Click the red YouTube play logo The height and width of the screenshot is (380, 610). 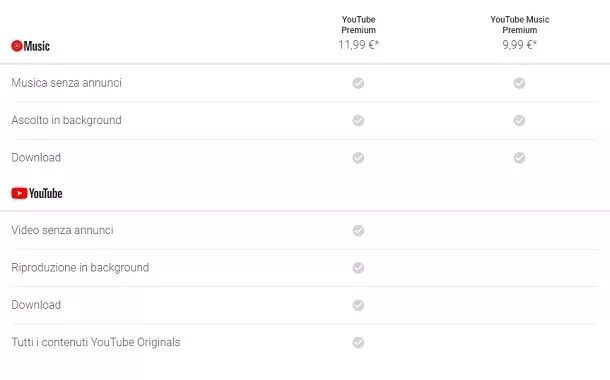click(19, 193)
